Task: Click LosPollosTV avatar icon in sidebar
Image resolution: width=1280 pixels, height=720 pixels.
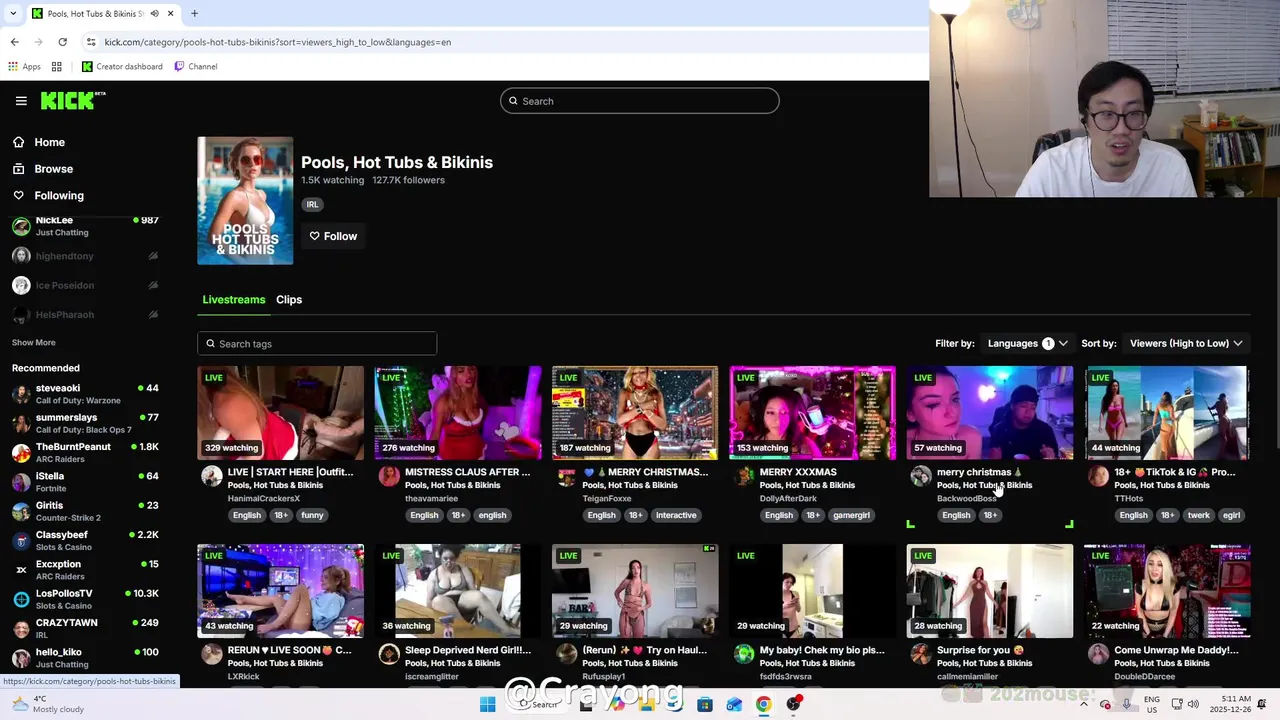Action: pyautogui.click(x=21, y=599)
